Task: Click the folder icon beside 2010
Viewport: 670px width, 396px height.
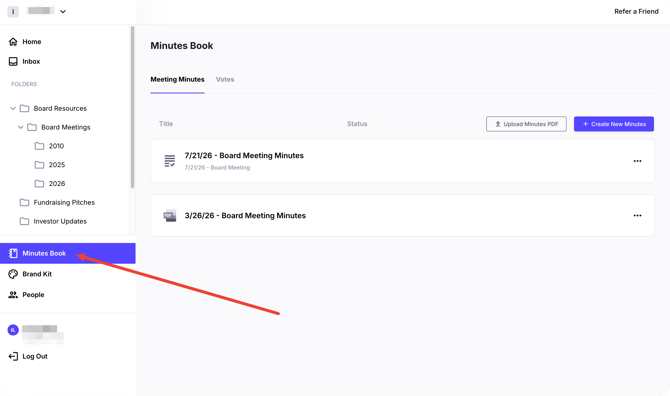Action: (x=39, y=146)
